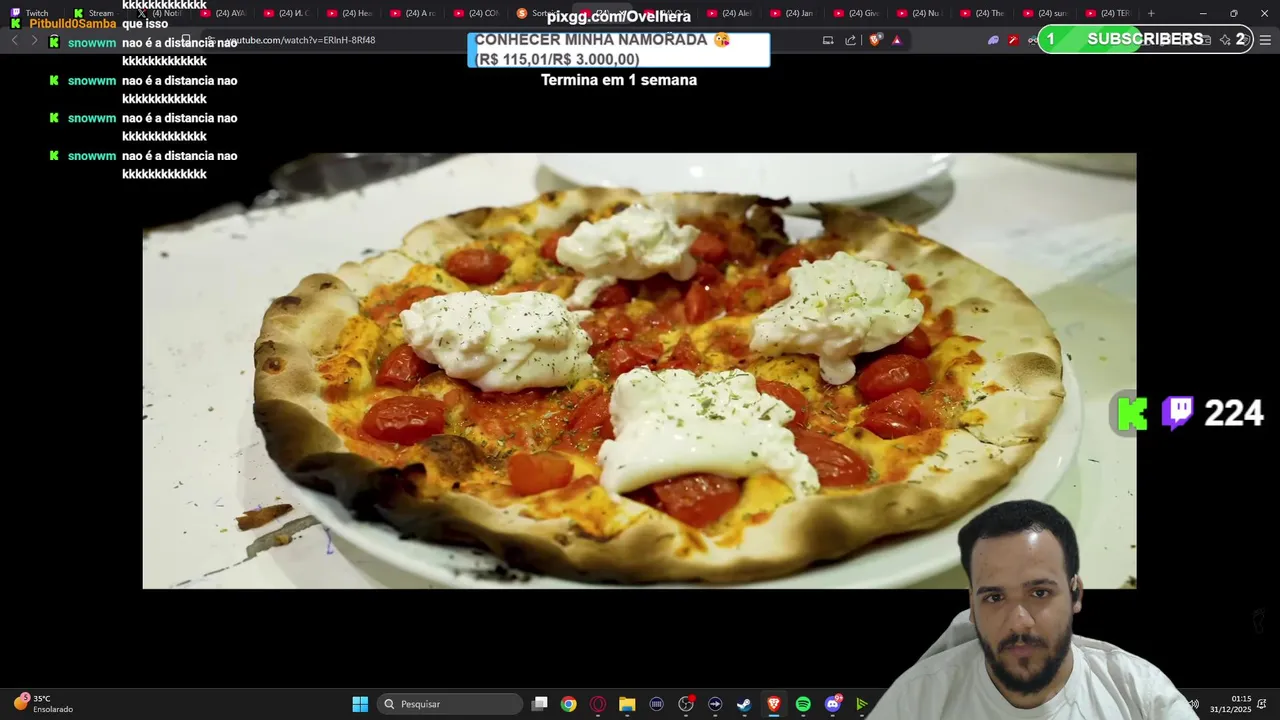The height and width of the screenshot is (720, 1280).
Task: Go forward with the browser forward arrow
Action: (34, 40)
